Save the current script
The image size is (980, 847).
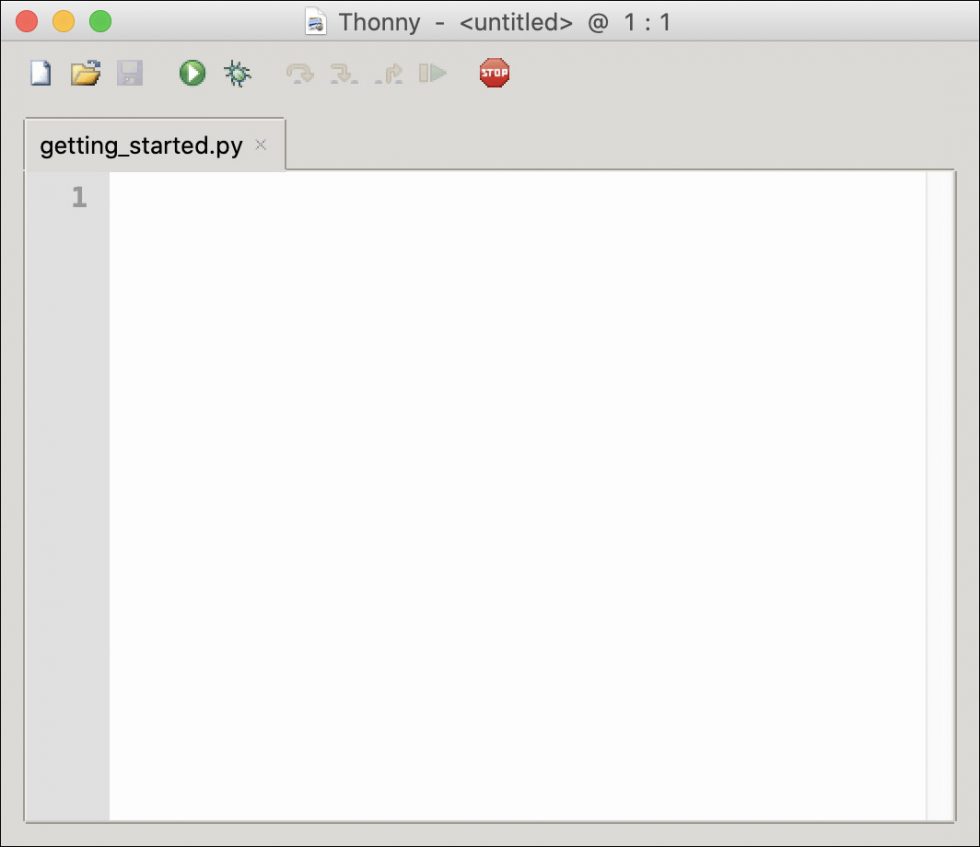tap(129, 72)
